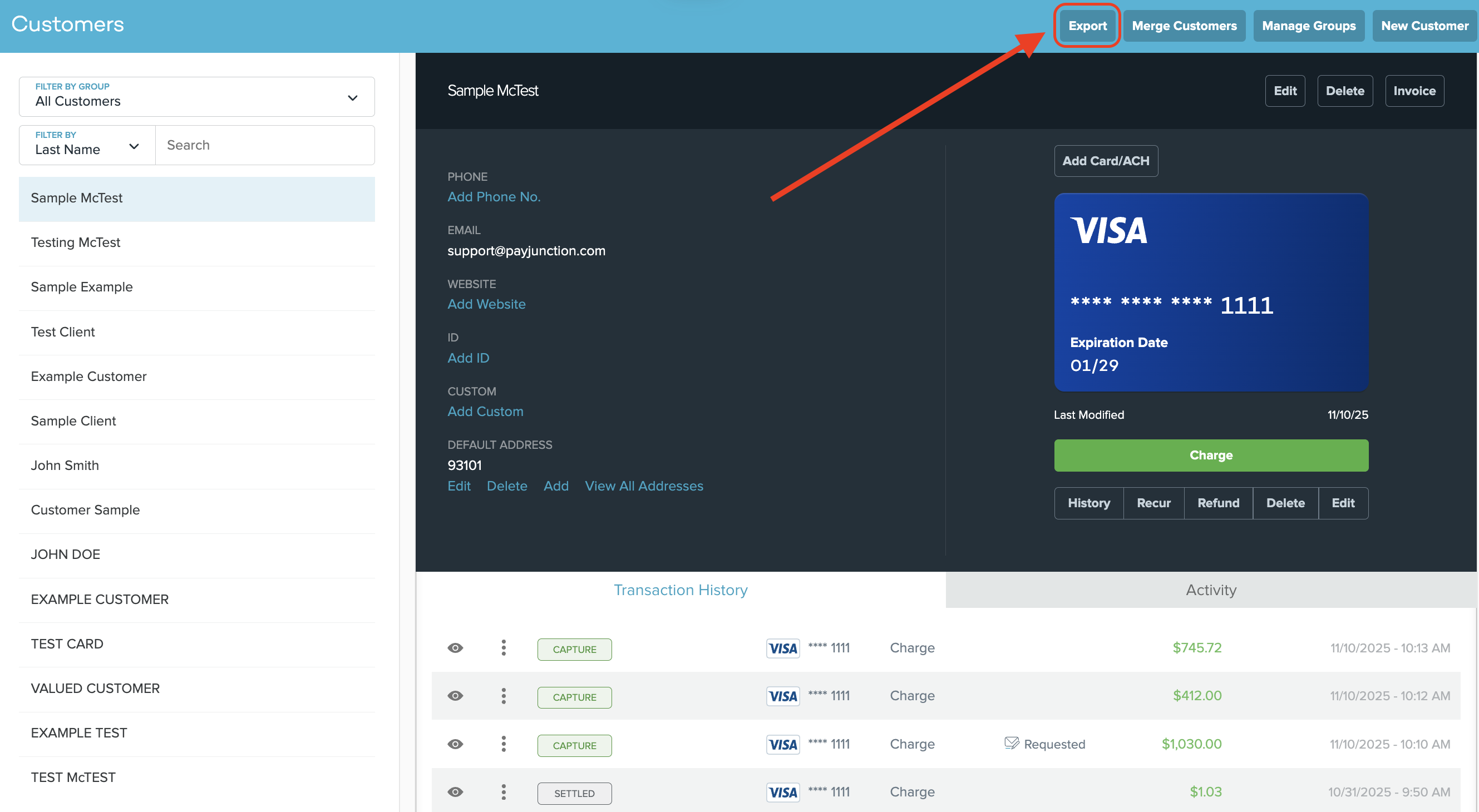Edit the Sample McTest customer profile
The image size is (1479, 812).
[1285, 91]
